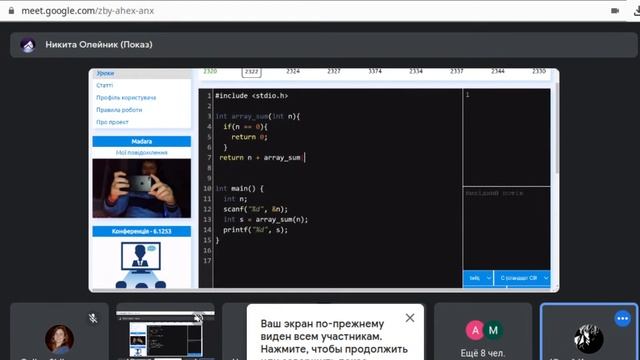The image size is (640, 360).
Task: Select task number 2324
Action: [x=293, y=71]
